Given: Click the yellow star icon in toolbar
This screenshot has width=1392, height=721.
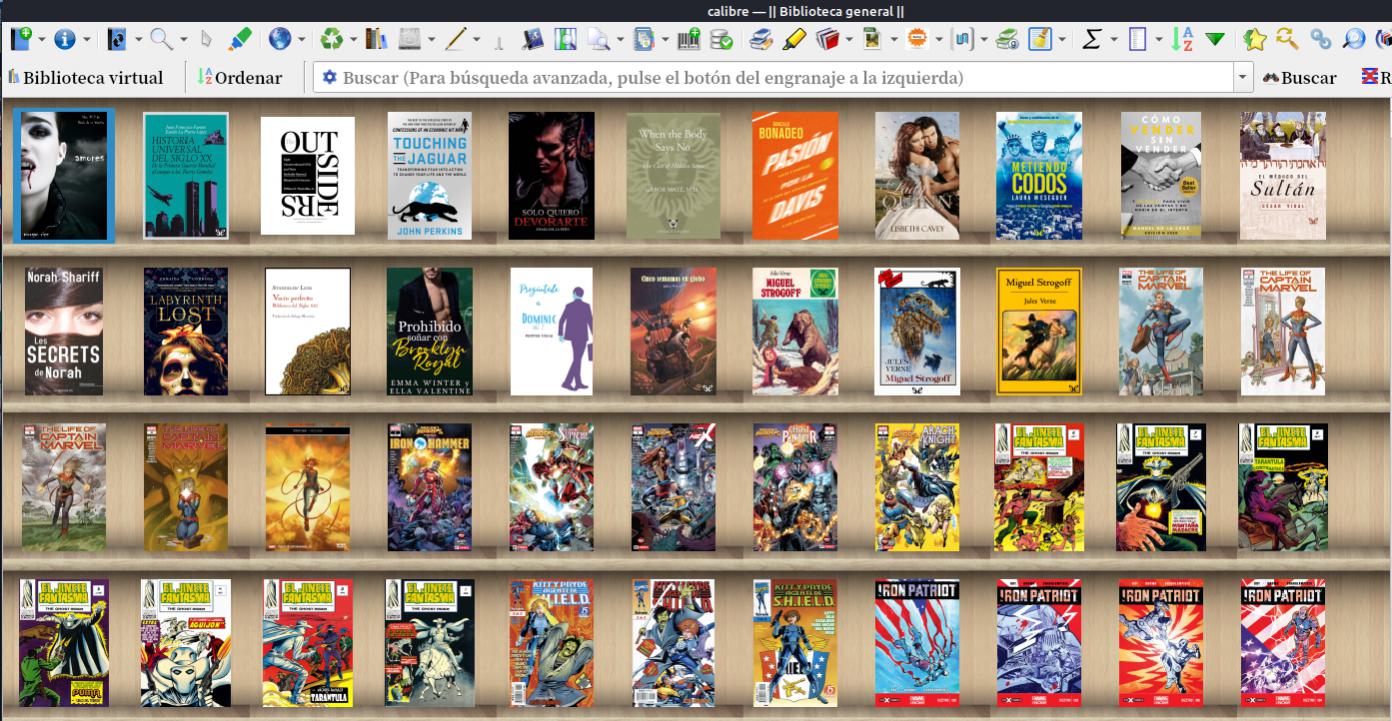Looking at the screenshot, I should pos(1255,39).
